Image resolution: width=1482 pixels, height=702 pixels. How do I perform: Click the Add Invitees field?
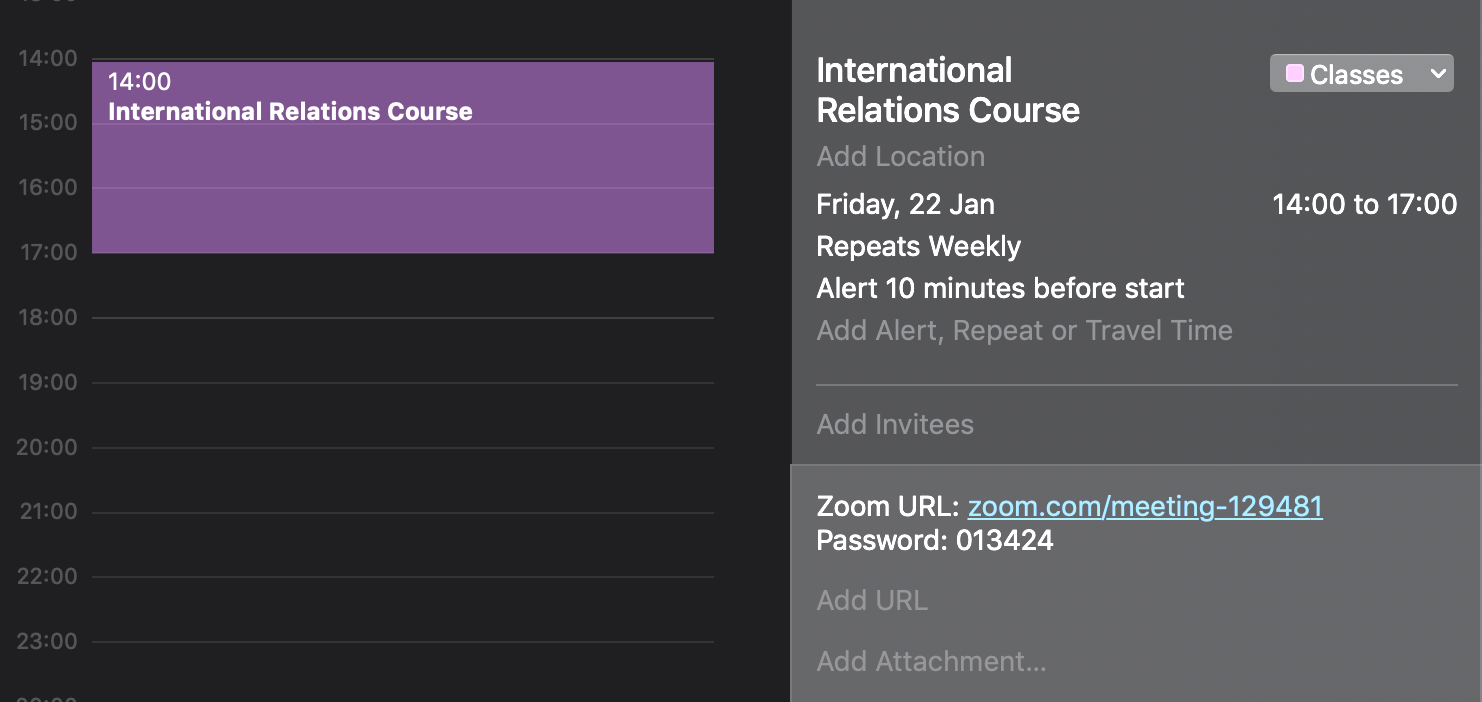click(895, 425)
